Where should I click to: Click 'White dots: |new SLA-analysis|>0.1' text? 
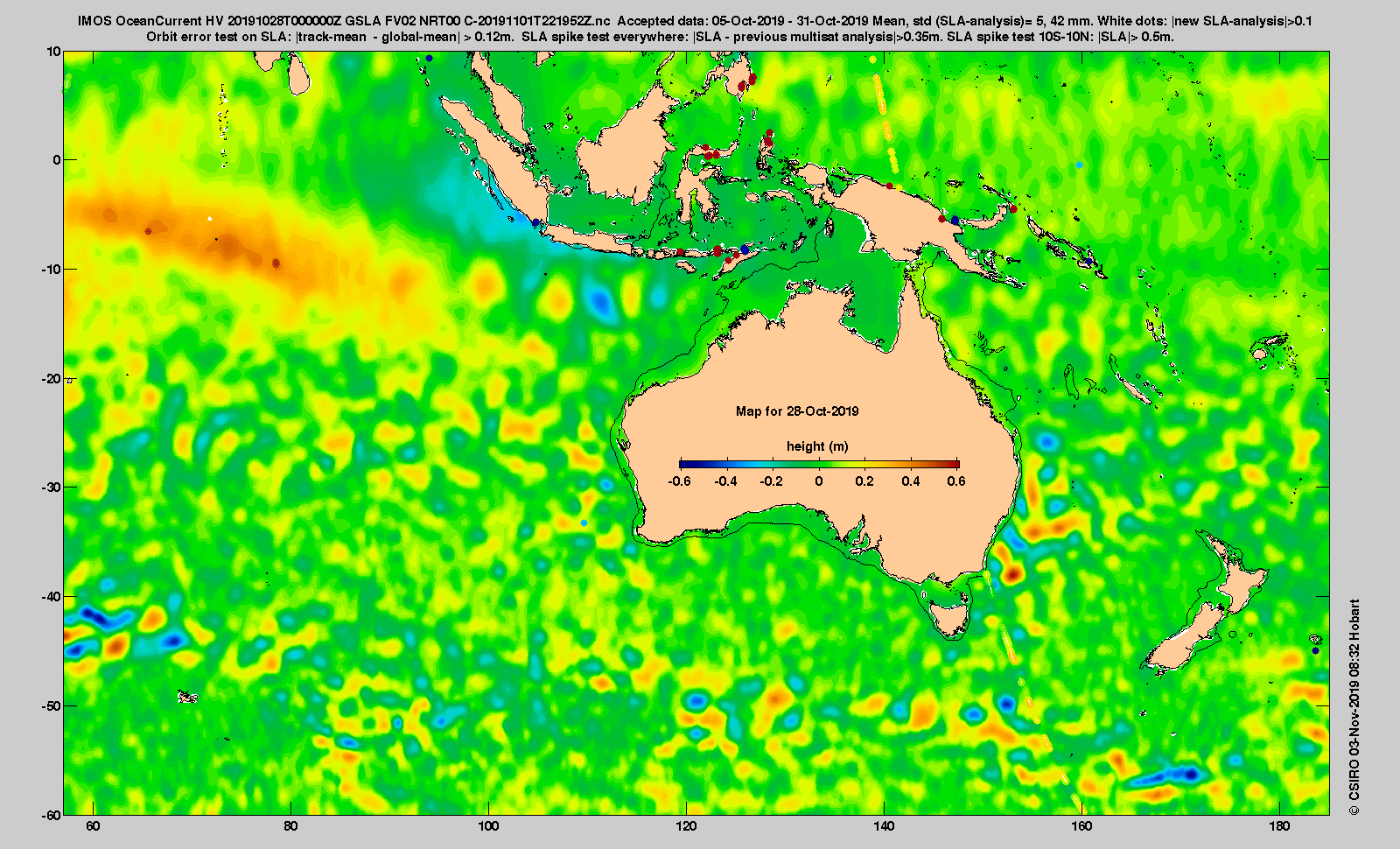click(x=1206, y=21)
